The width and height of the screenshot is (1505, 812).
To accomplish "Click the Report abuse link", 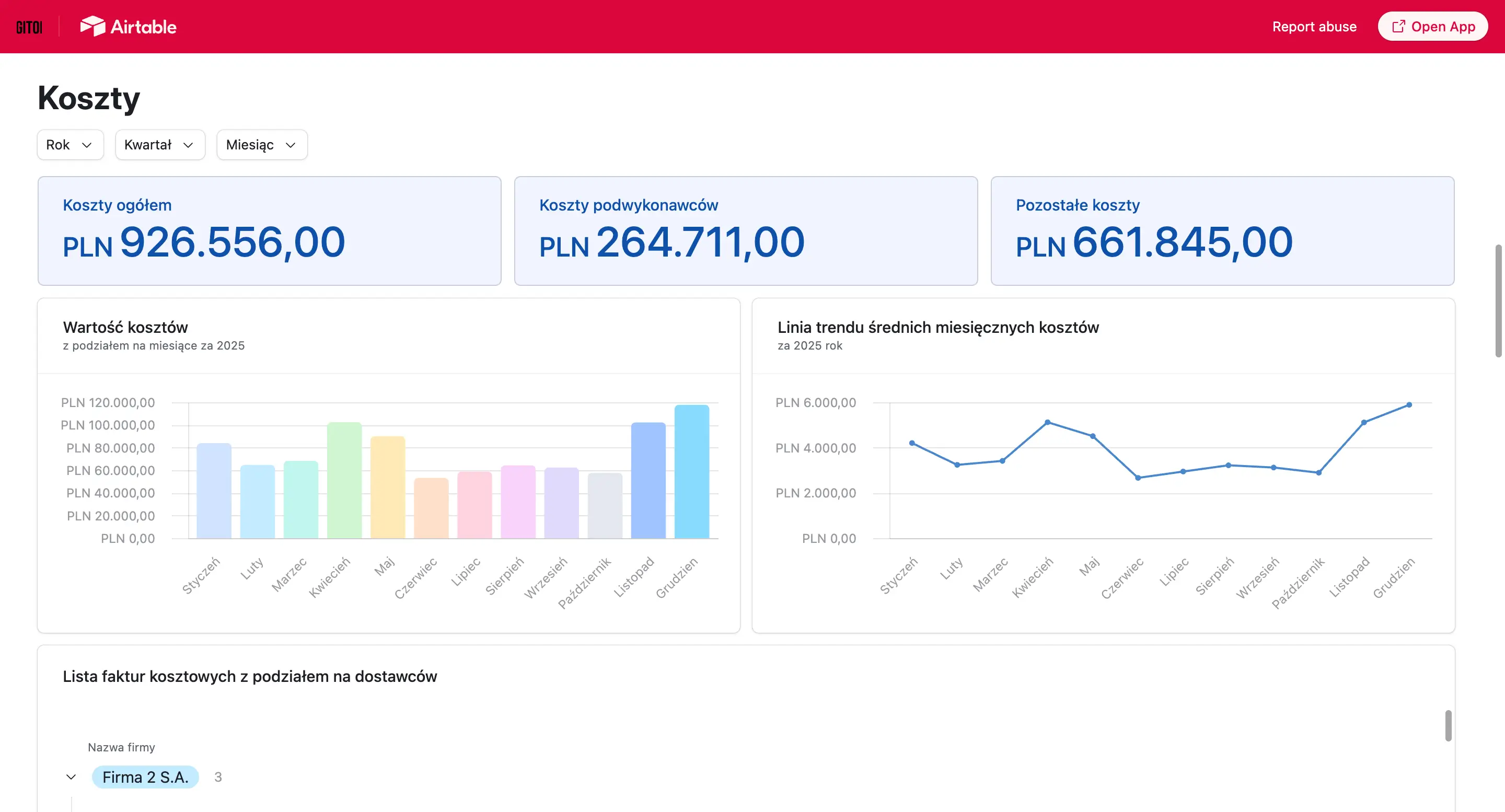I will [1315, 26].
